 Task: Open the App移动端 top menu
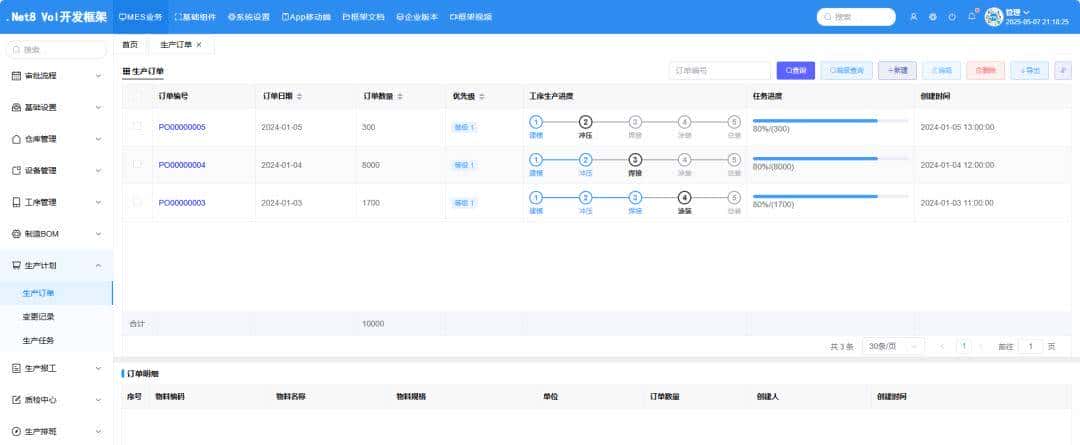pos(307,17)
